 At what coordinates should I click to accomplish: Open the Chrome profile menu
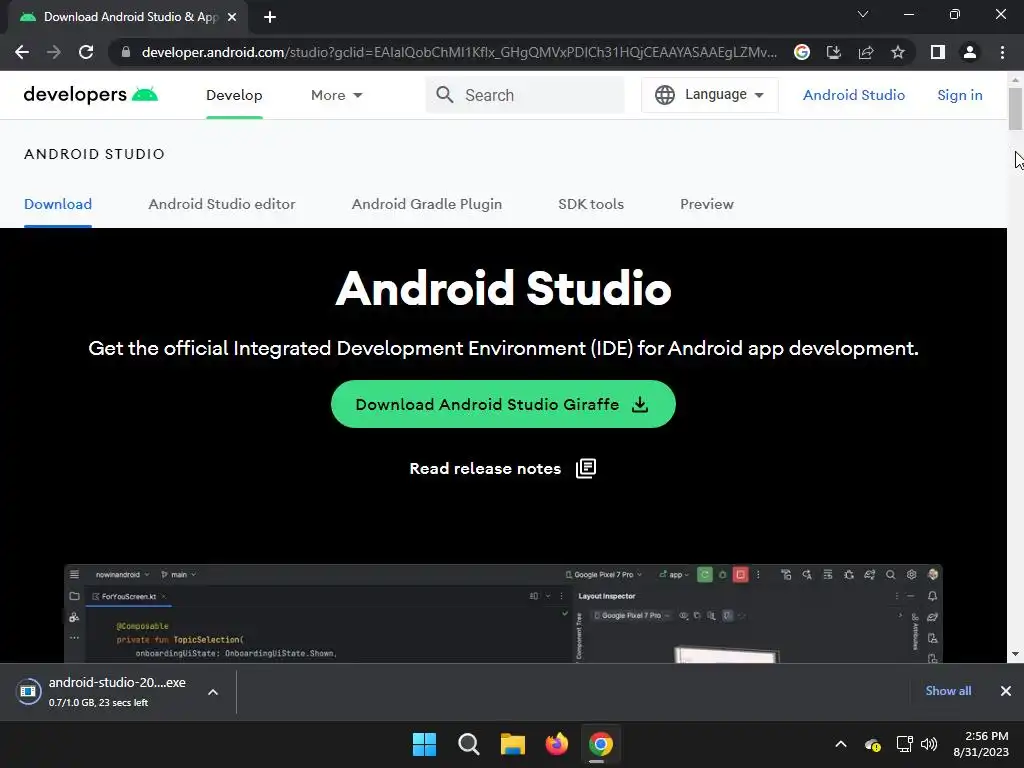point(970,52)
